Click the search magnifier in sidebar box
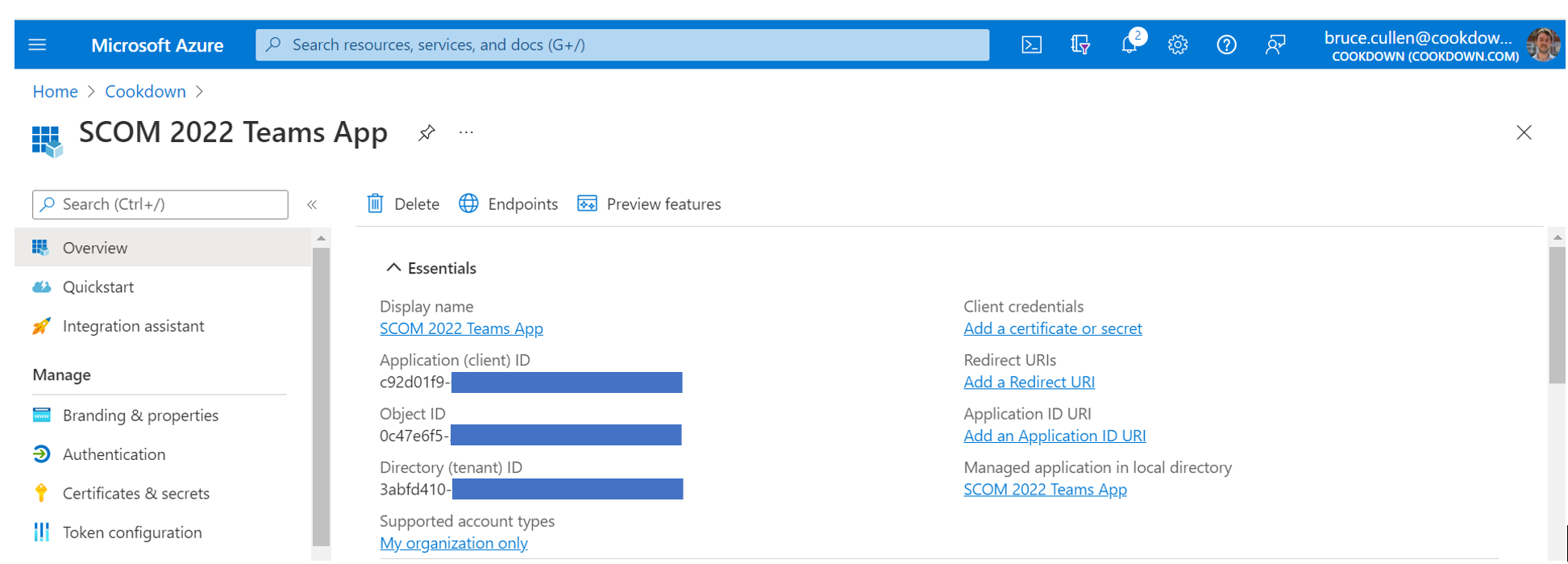 pos(48,204)
